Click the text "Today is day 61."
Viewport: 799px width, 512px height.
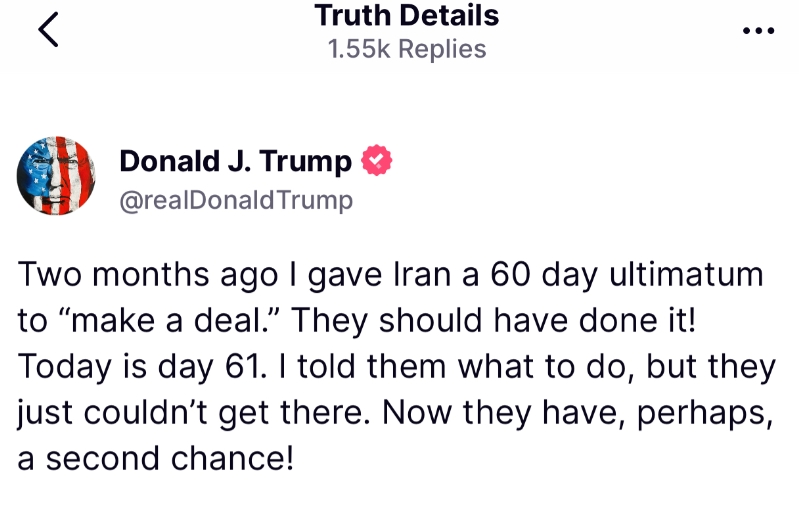tap(142, 367)
